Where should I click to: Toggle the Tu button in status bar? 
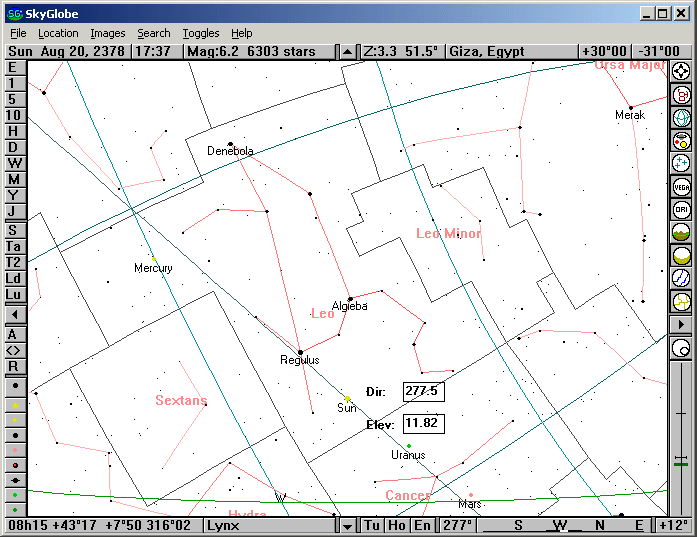372,525
